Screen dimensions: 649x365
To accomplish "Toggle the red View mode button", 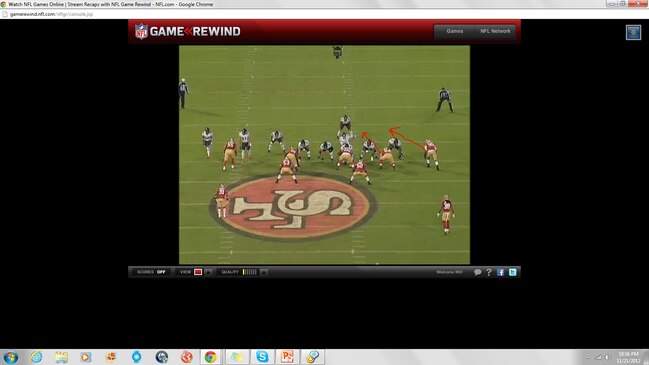I will [x=198, y=272].
